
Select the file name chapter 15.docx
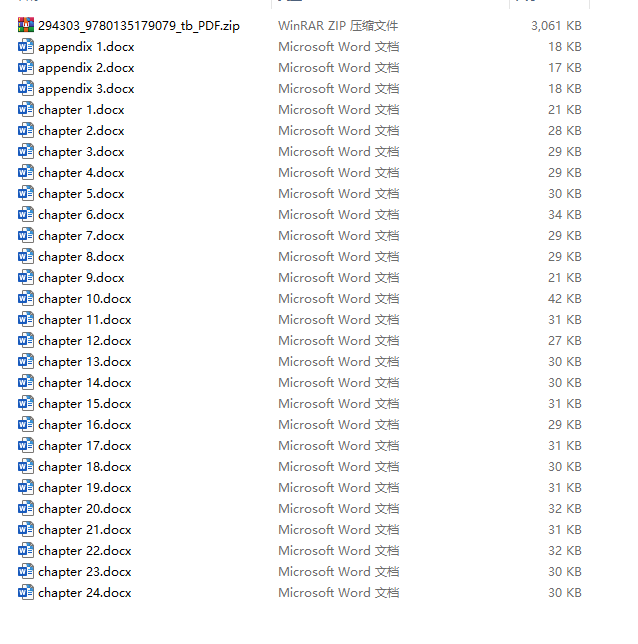pyautogui.click(x=85, y=404)
